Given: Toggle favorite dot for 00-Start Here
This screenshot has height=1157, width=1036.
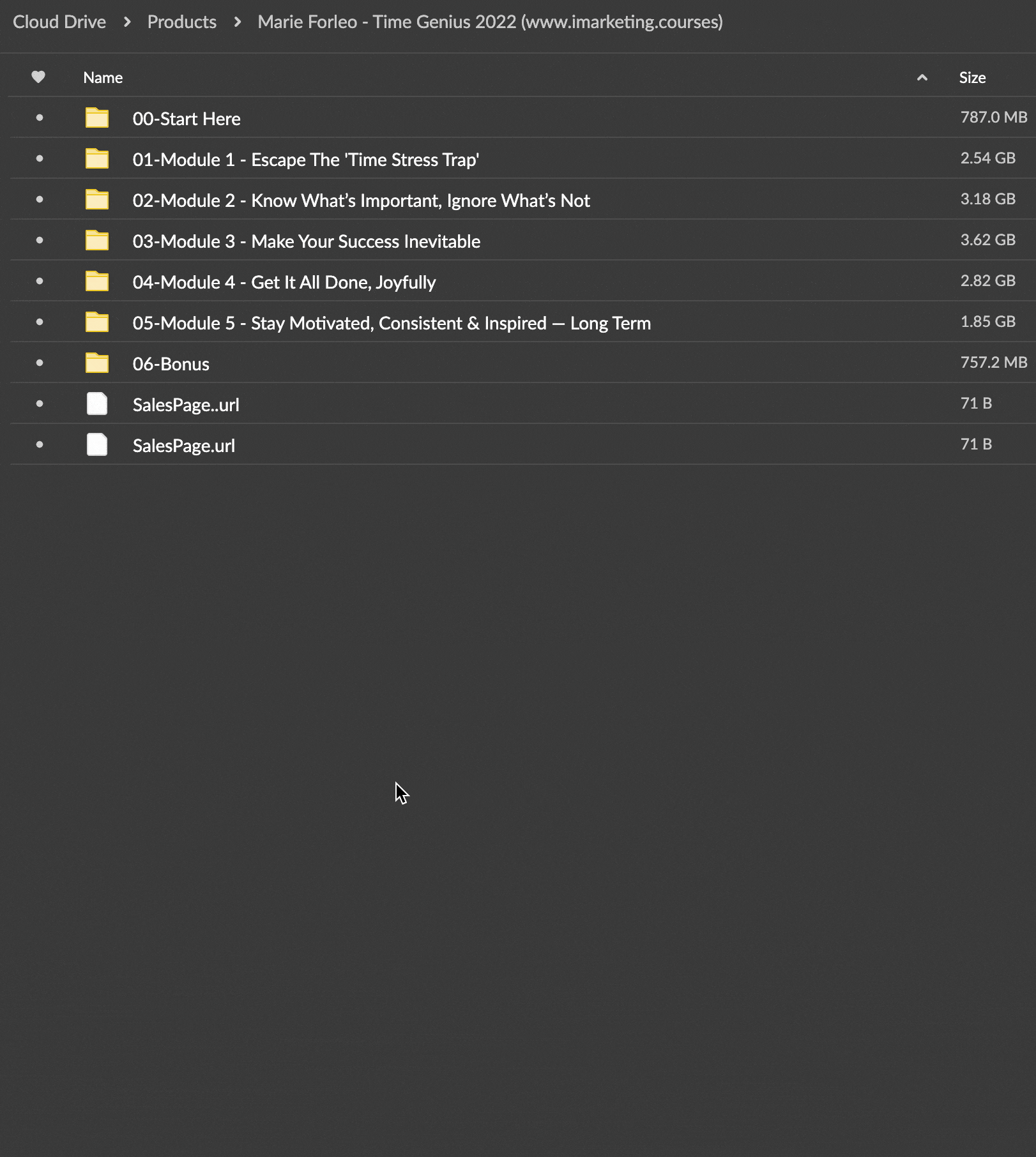Looking at the screenshot, I should [40, 117].
